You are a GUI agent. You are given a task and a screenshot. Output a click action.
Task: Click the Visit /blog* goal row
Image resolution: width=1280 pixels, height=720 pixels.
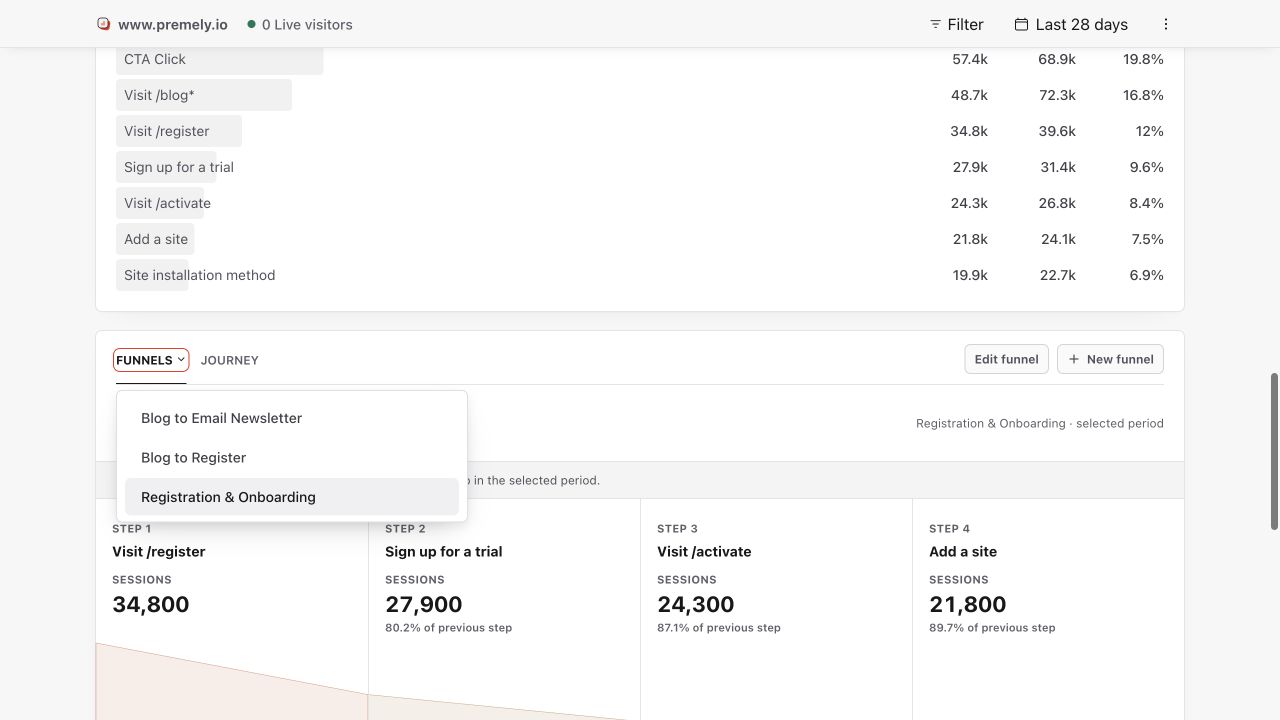pyautogui.click(x=640, y=95)
